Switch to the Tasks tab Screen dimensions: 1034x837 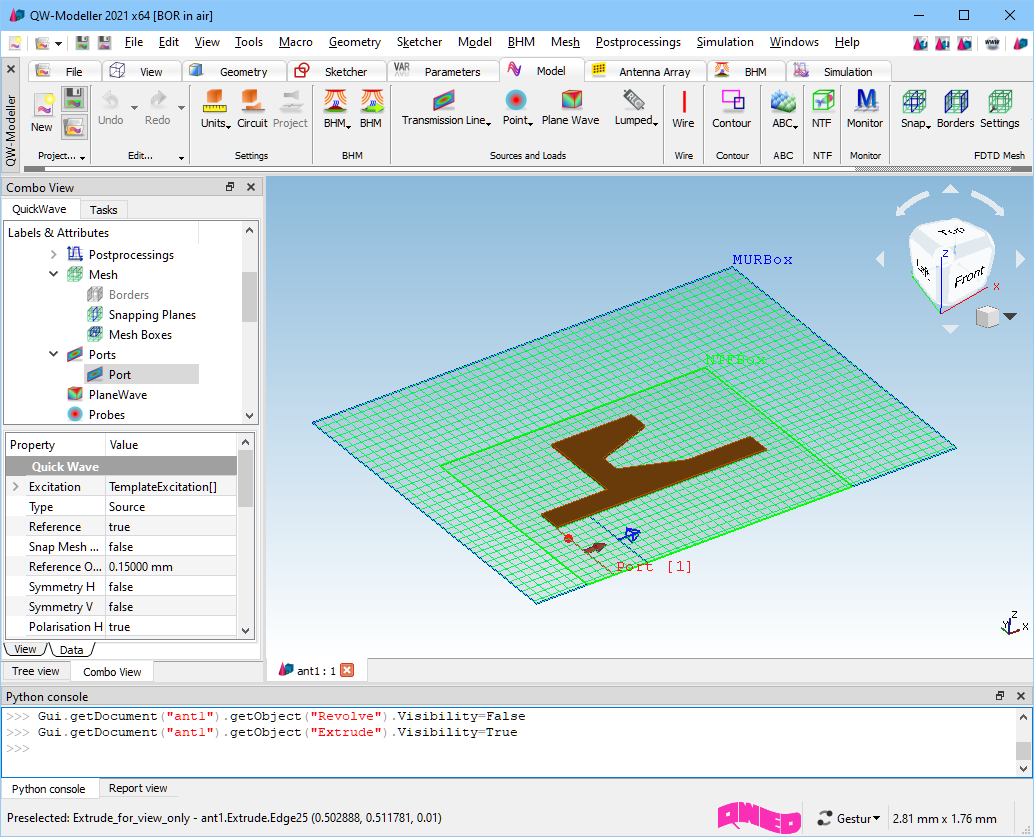[103, 210]
